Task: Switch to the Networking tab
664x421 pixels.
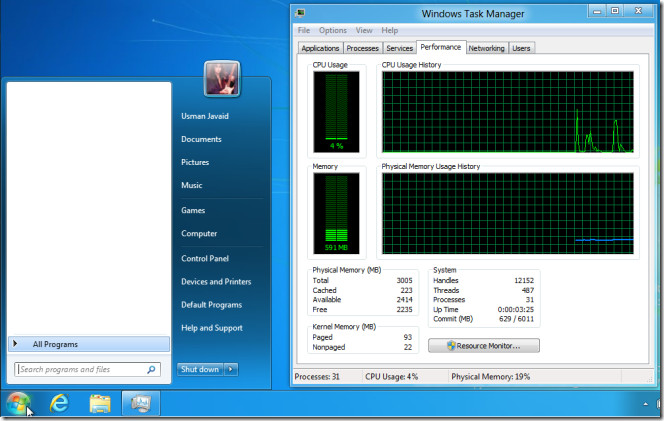Action: [486, 48]
